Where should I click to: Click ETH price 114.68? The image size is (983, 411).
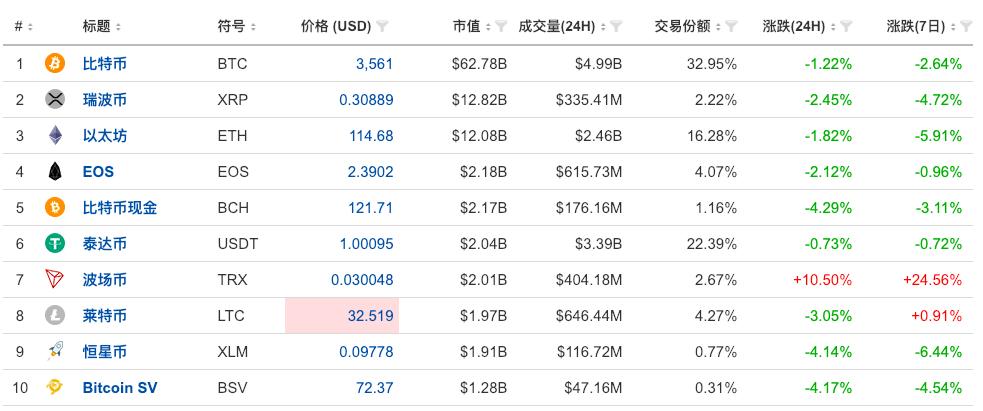(x=371, y=135)
